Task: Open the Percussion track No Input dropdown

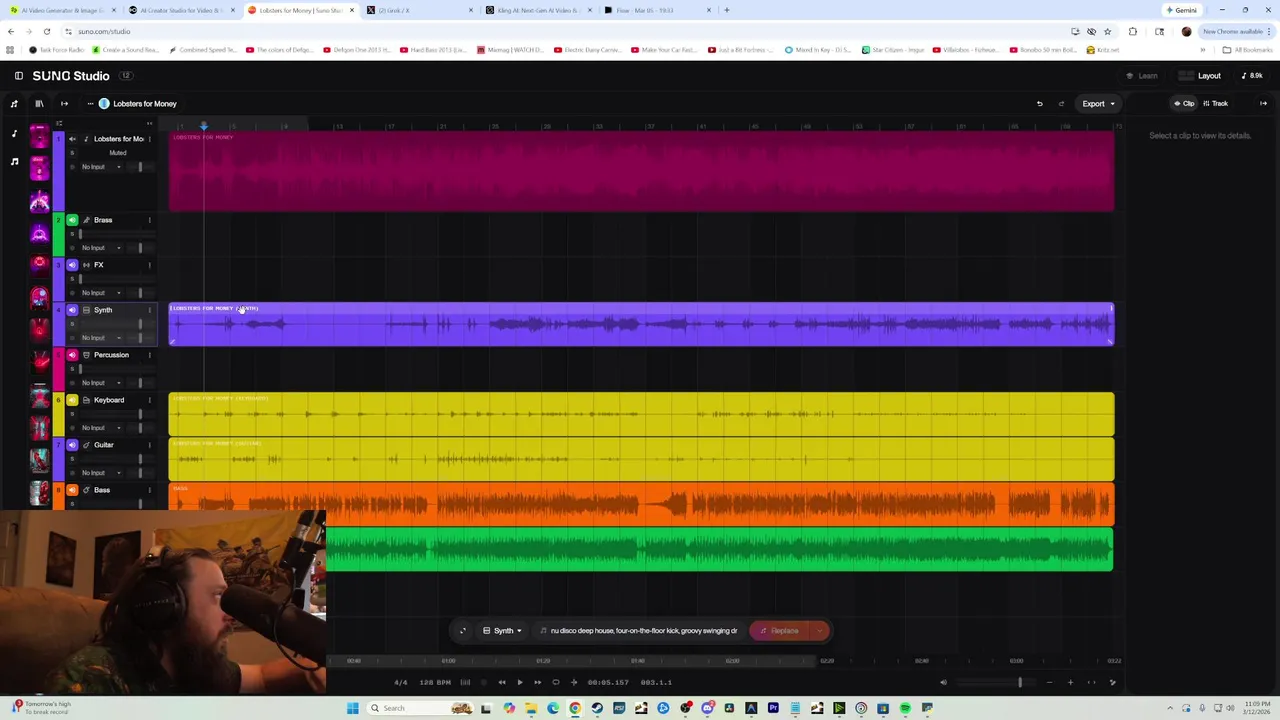Action: click(101, 383)
